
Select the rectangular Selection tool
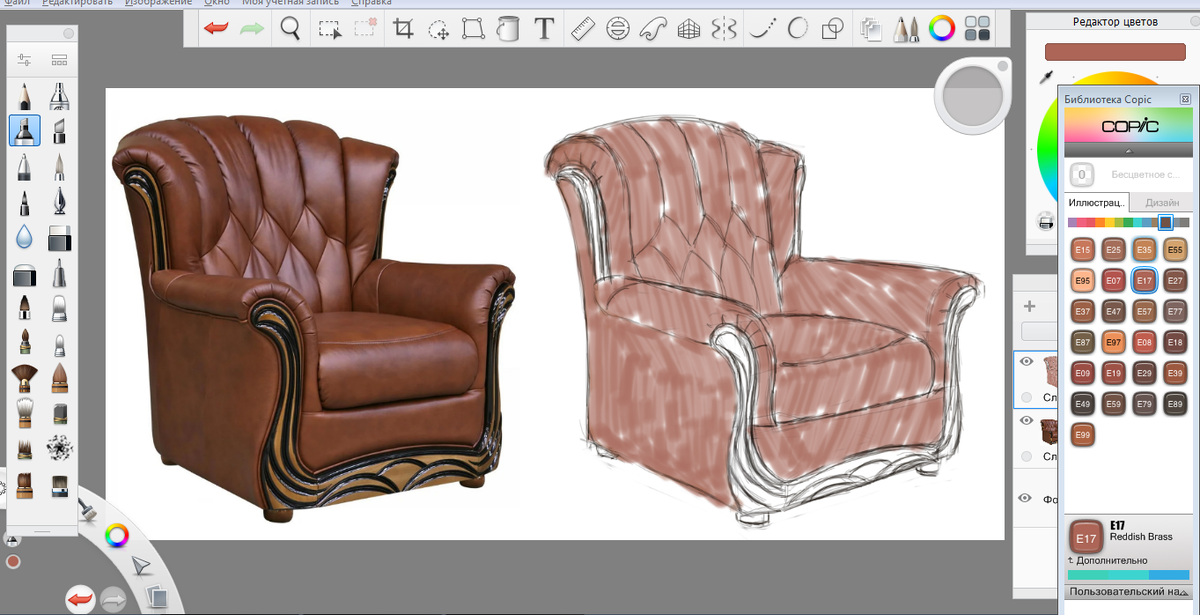[x=330, y=29]
